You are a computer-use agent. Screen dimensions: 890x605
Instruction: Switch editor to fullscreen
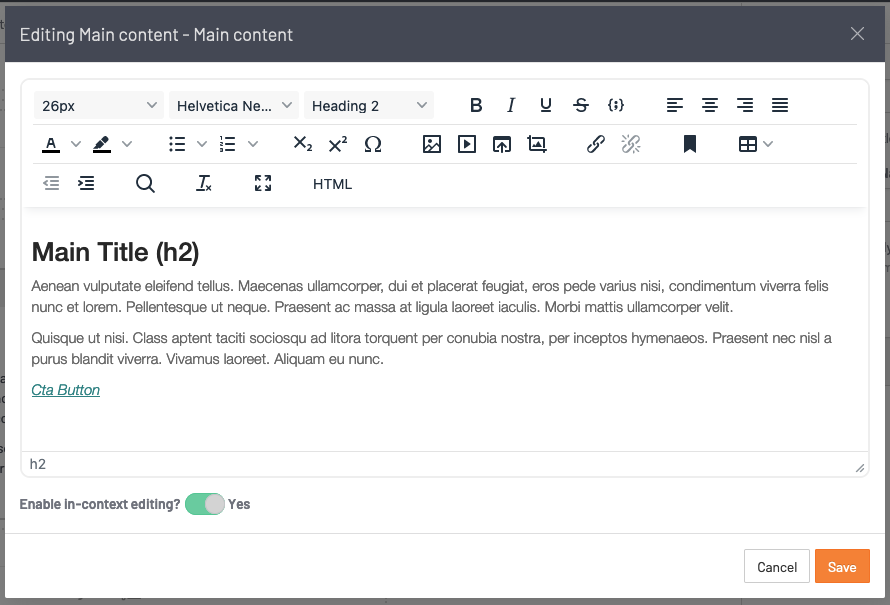pos(263,183)
